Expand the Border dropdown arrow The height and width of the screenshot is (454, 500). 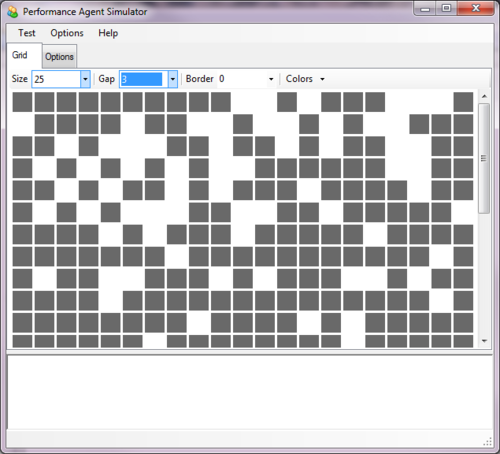click(271, 79)
